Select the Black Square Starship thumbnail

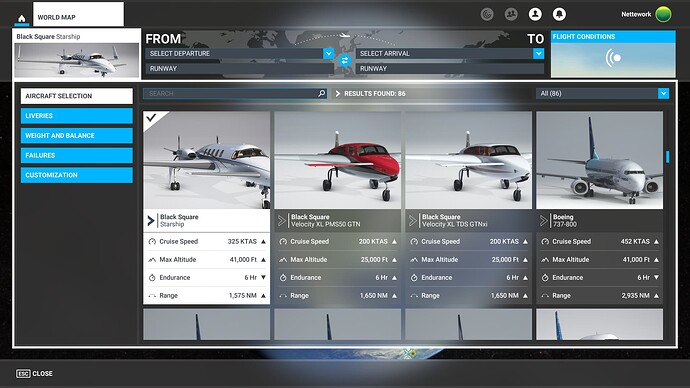tap(206, 160)
